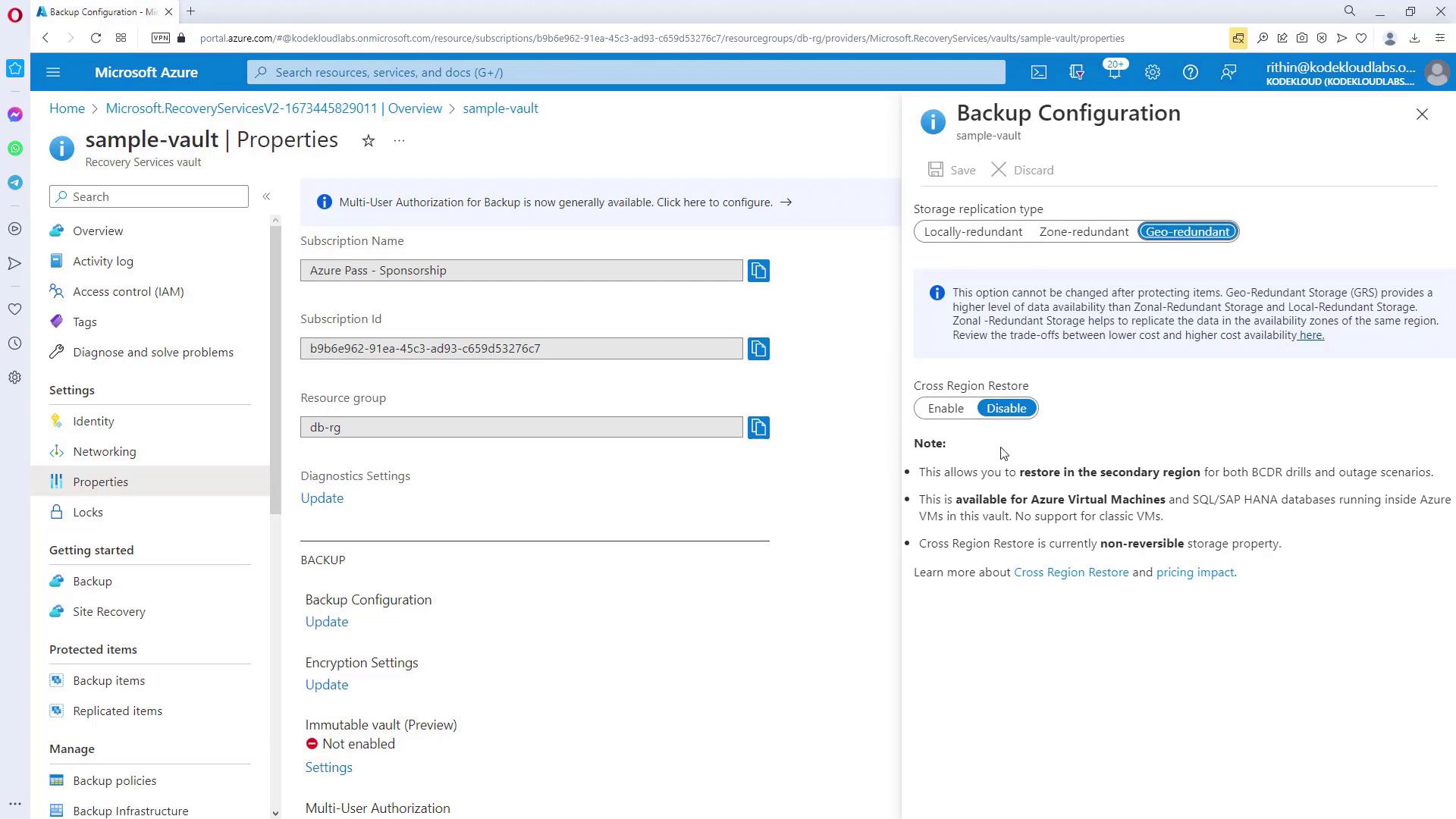1456x819 pixels.
Task: Open the Cross Region Restore link
Action: point(1071,572)
